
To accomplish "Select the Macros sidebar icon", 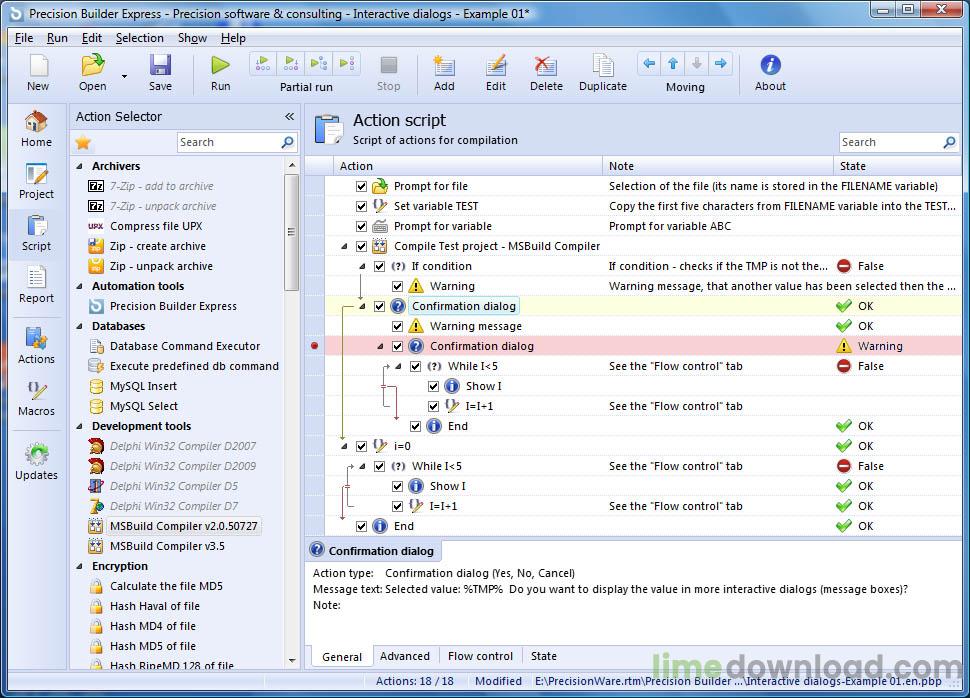I will pyautogui.click(x=36, y=391).
